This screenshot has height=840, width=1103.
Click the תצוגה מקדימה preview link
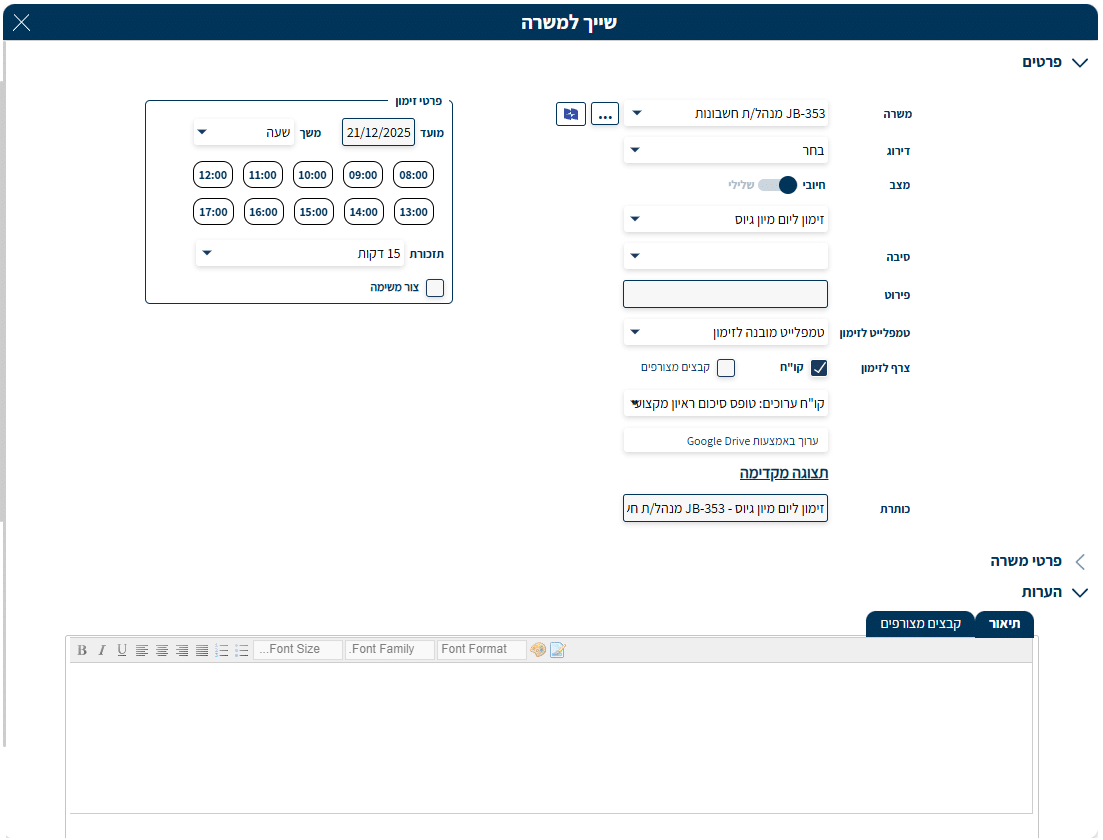783,473
